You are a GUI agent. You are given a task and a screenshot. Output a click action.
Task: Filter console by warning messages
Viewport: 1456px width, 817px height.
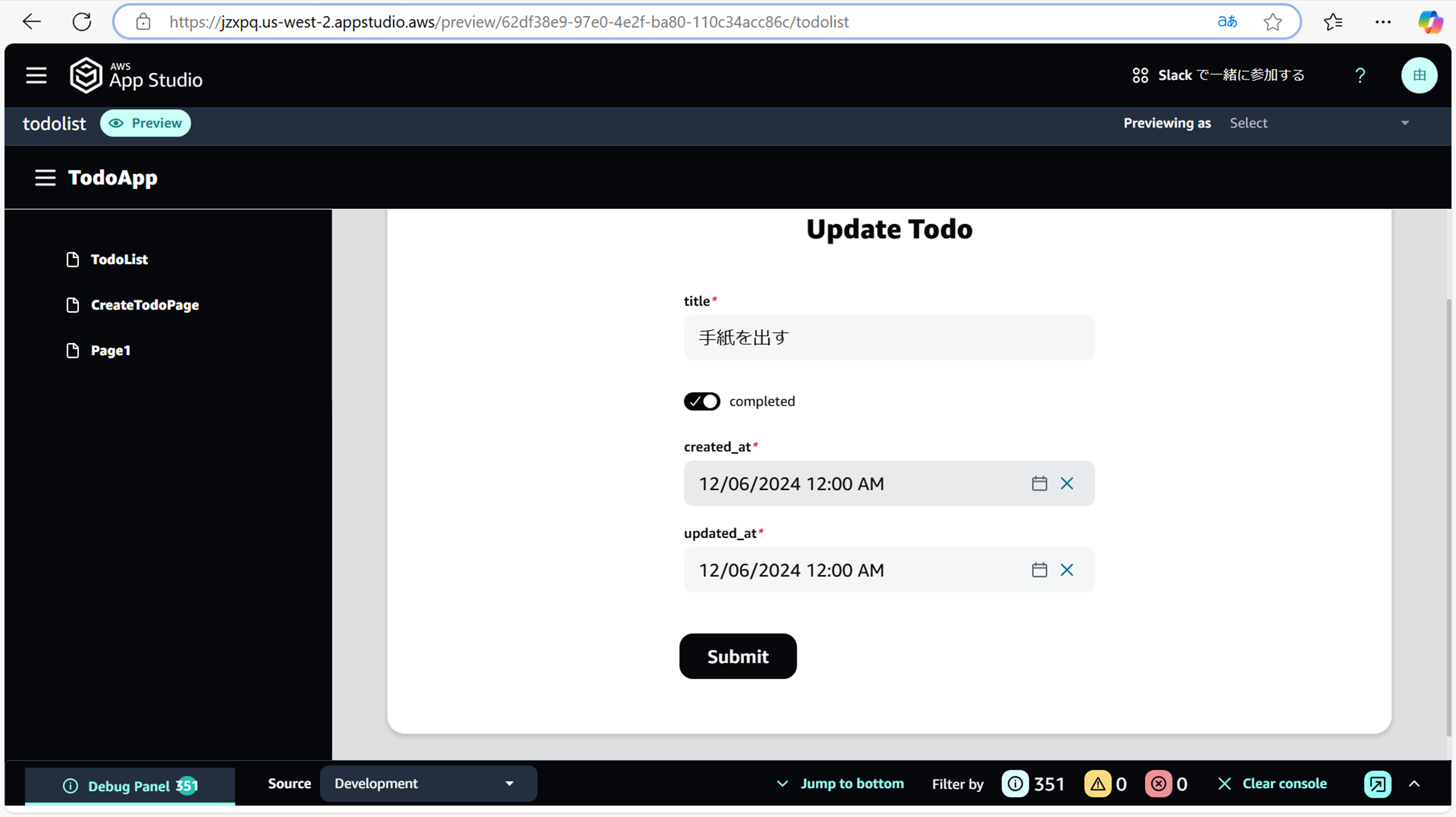1097,784
